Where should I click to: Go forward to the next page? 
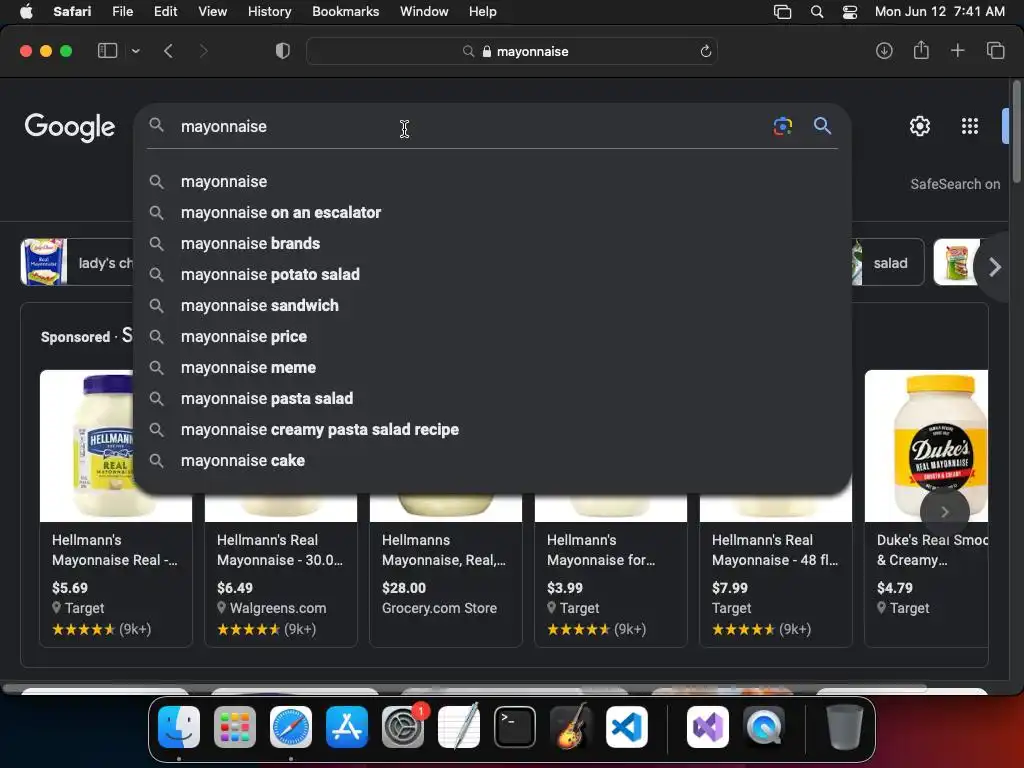203,51
